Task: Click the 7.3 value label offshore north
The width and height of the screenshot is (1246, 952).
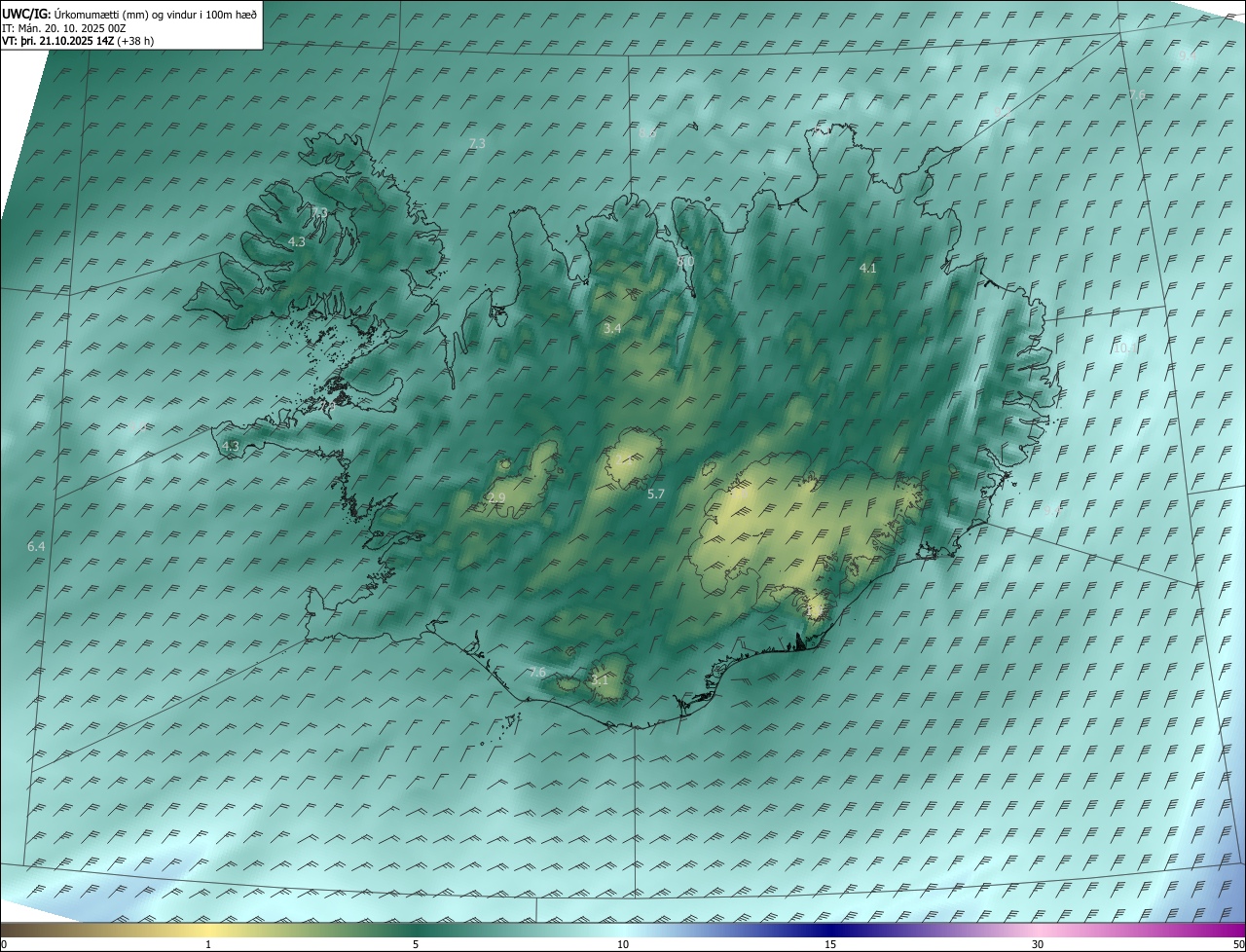Action: (477, 143)
